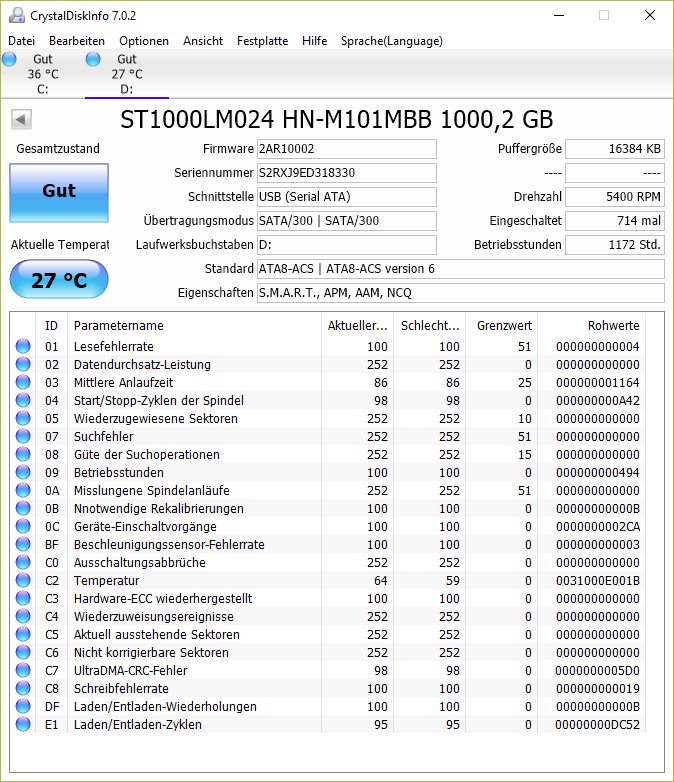This screenshot has width=674, height=782.
Task: Click status orb for Geräte-Einschaltvorgänge row
Action: [x=23, y=526]
